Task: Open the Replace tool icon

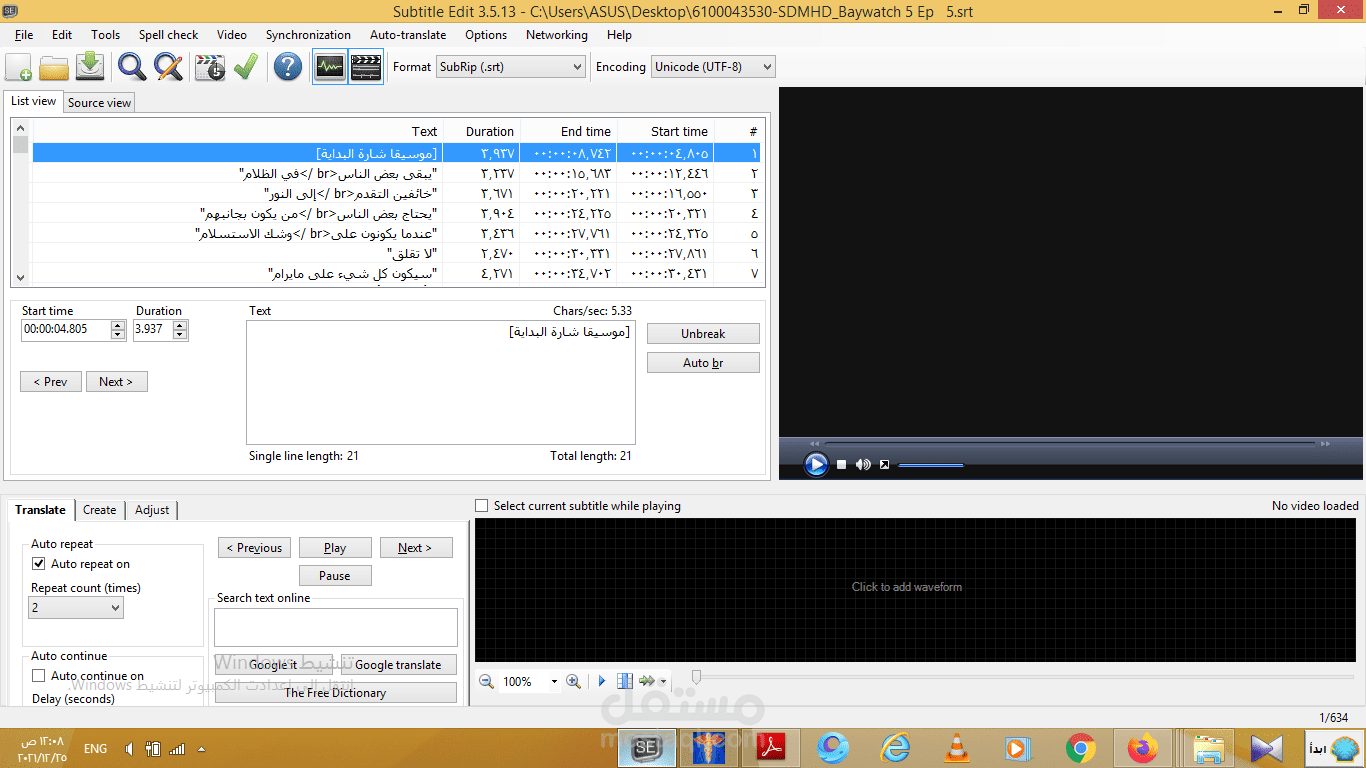Action: click(168, 67)
